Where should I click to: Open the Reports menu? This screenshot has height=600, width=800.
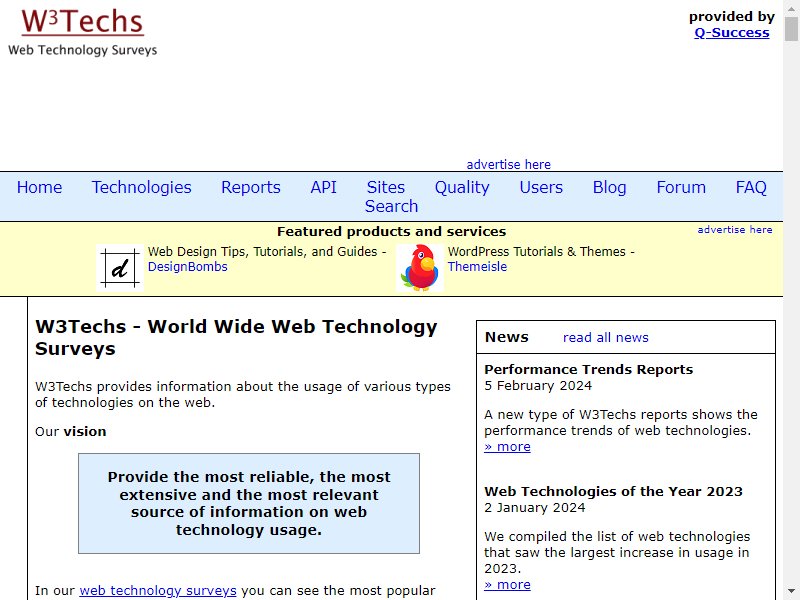251,187
